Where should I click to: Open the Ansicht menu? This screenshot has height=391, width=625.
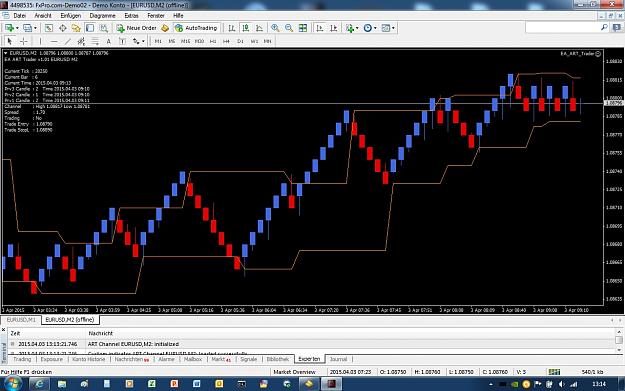point(43,16)
